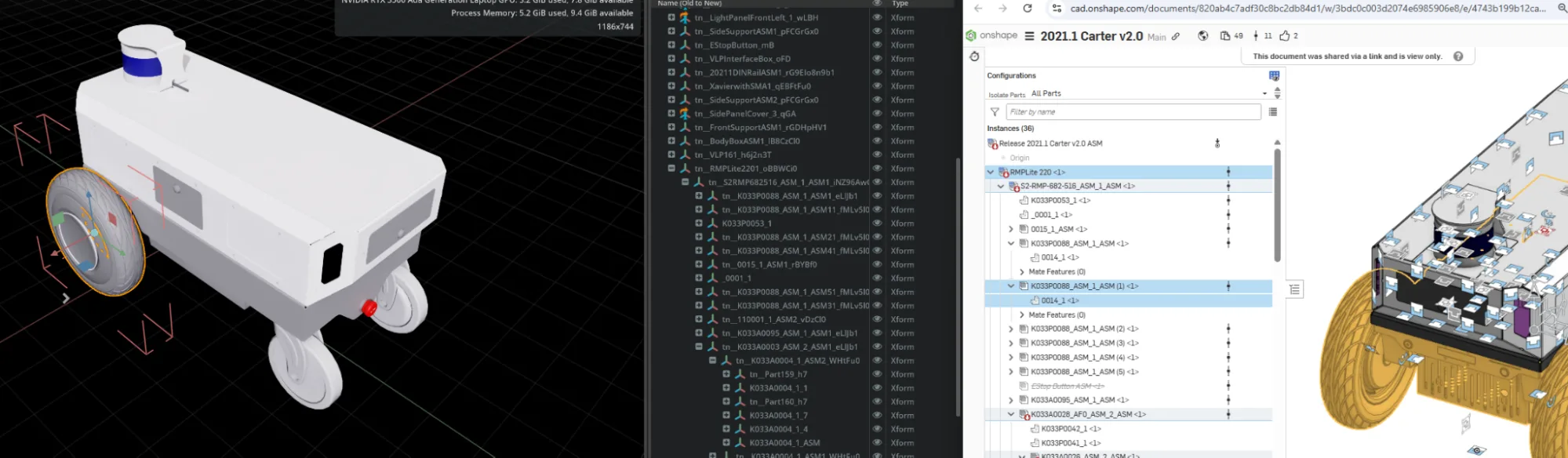Screen dimensions: 1568x458
Task: Click Xform icon of K033P0053_1 in stage
Action: tap(712, 224)
